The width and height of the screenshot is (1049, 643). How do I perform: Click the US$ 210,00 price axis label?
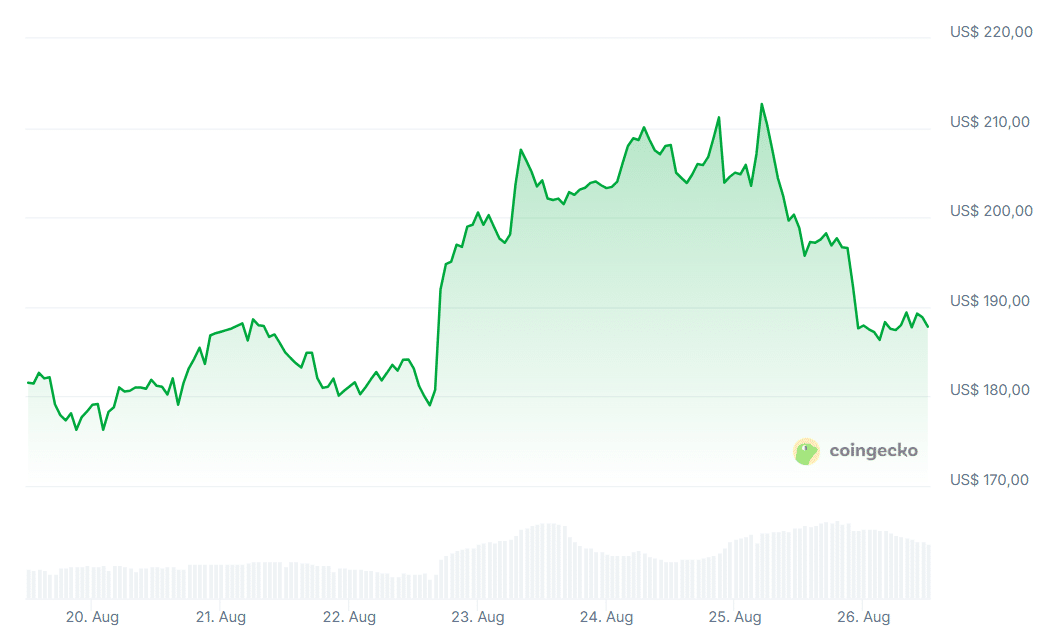pos(989,122)
